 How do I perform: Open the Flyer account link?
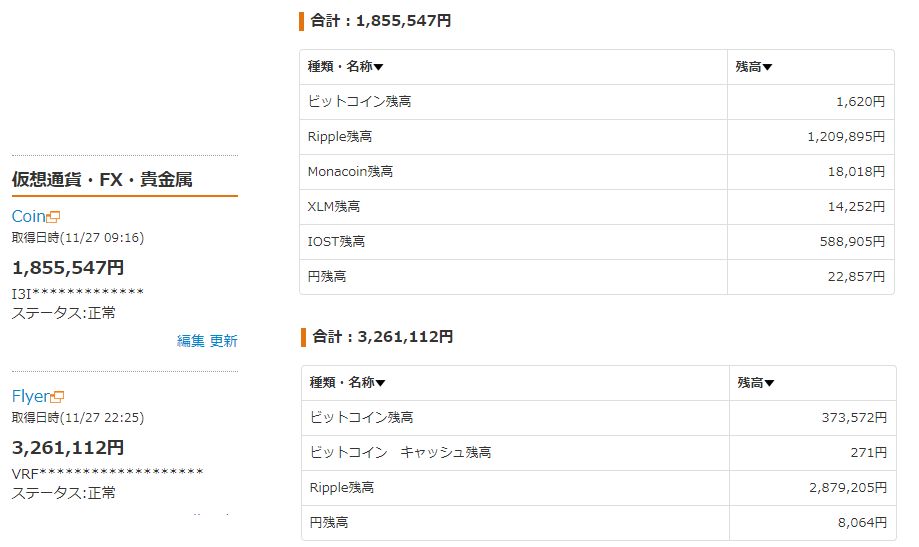(x=30, y=397)
